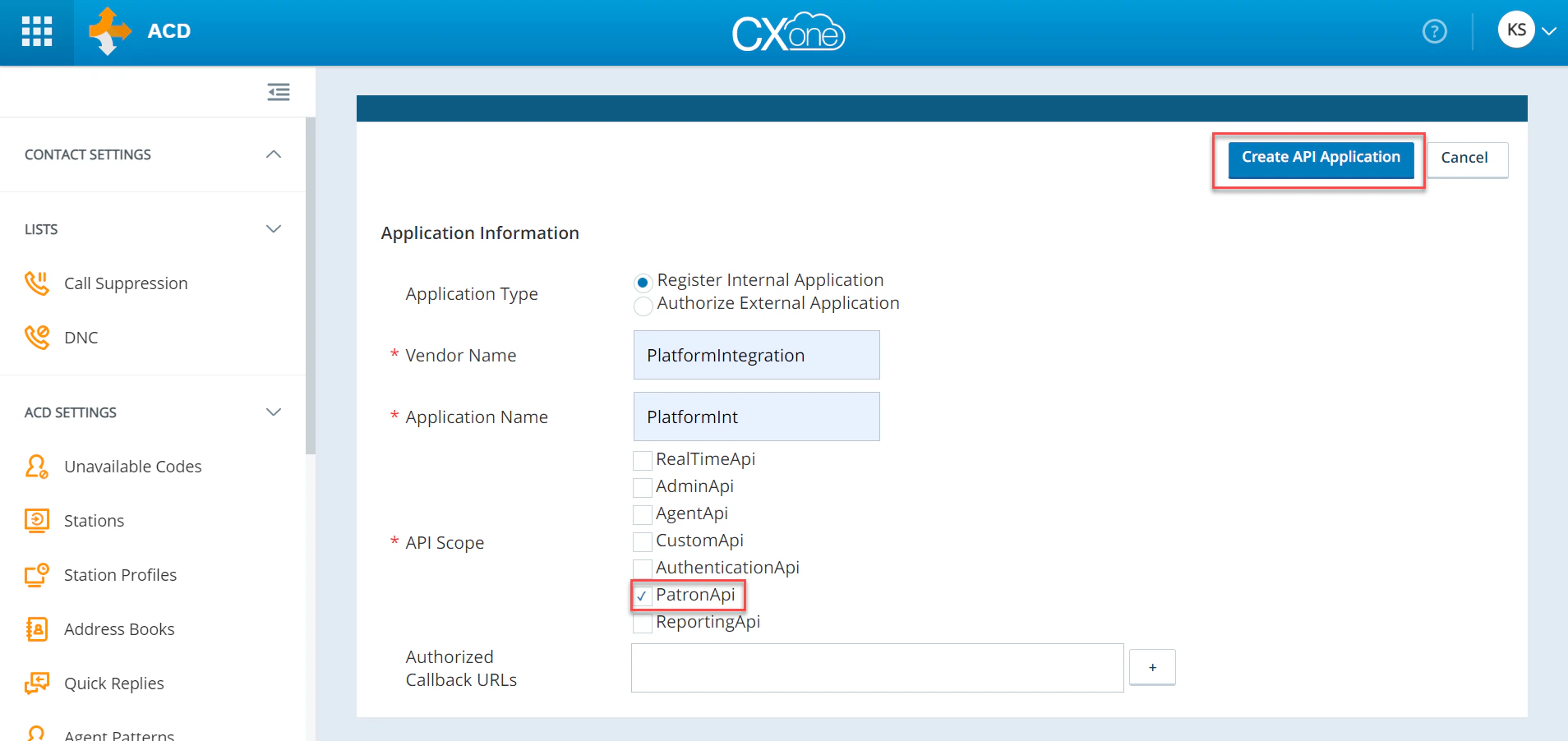The image size is (1568, 741).
Task: Expand the Lists section chevron
Action: pyautogui.click(x=274, y=228)
